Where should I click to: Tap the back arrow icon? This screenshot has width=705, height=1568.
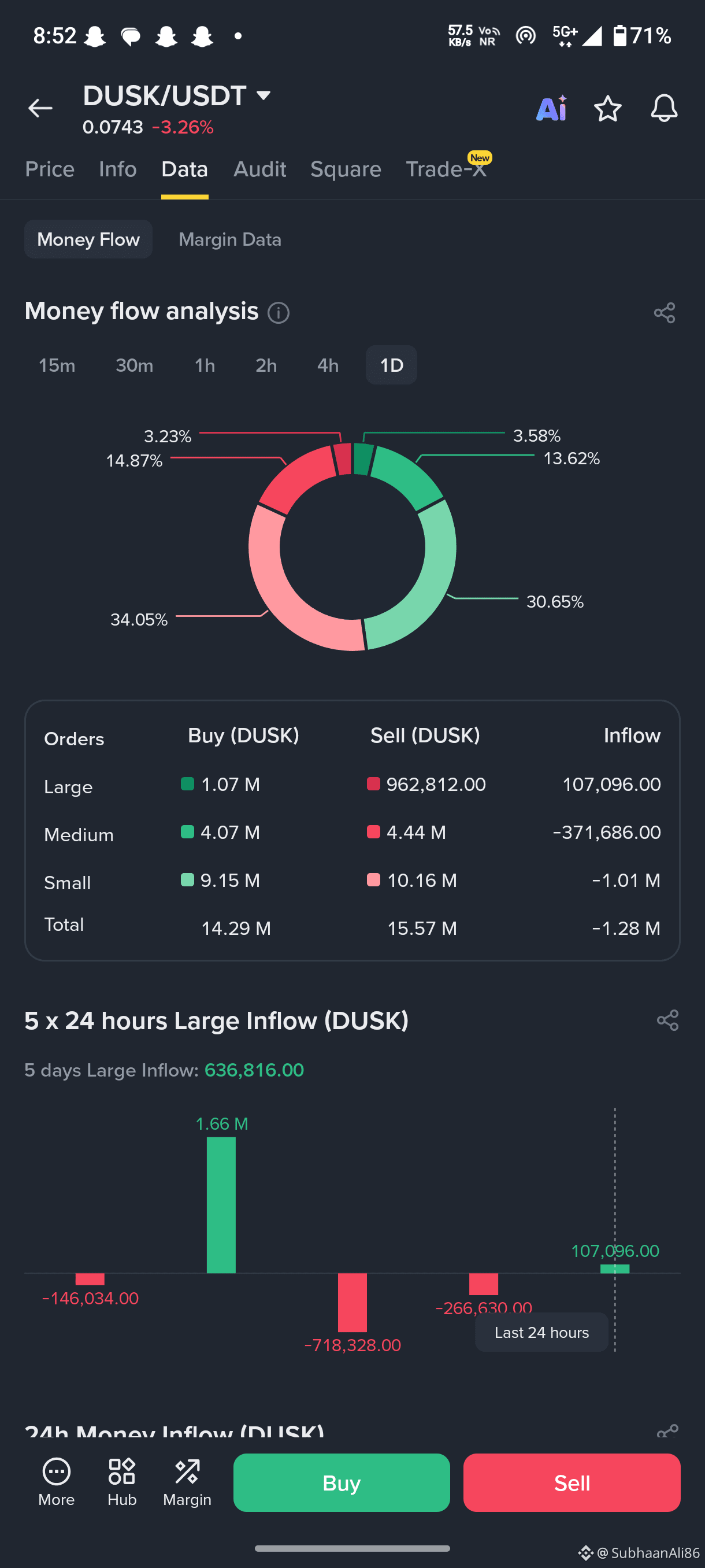click(x=40, y=108)
